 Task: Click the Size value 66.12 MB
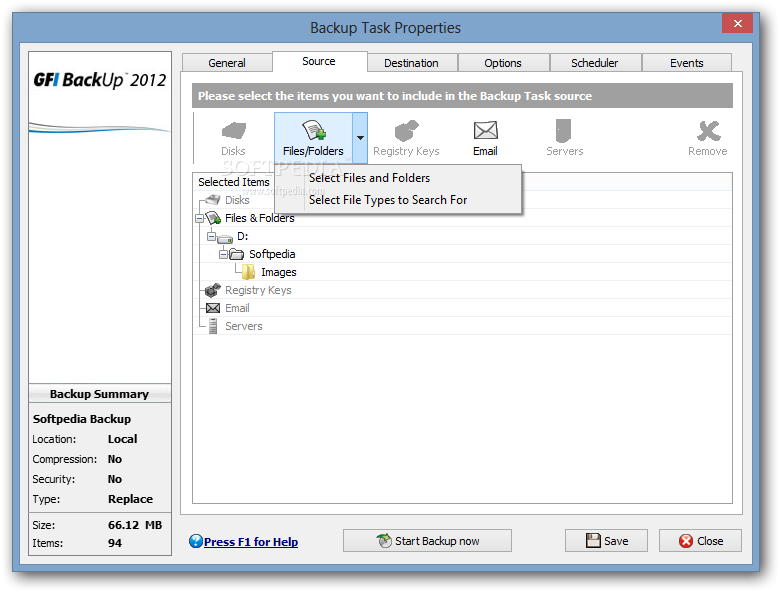(x=135, y=525)
